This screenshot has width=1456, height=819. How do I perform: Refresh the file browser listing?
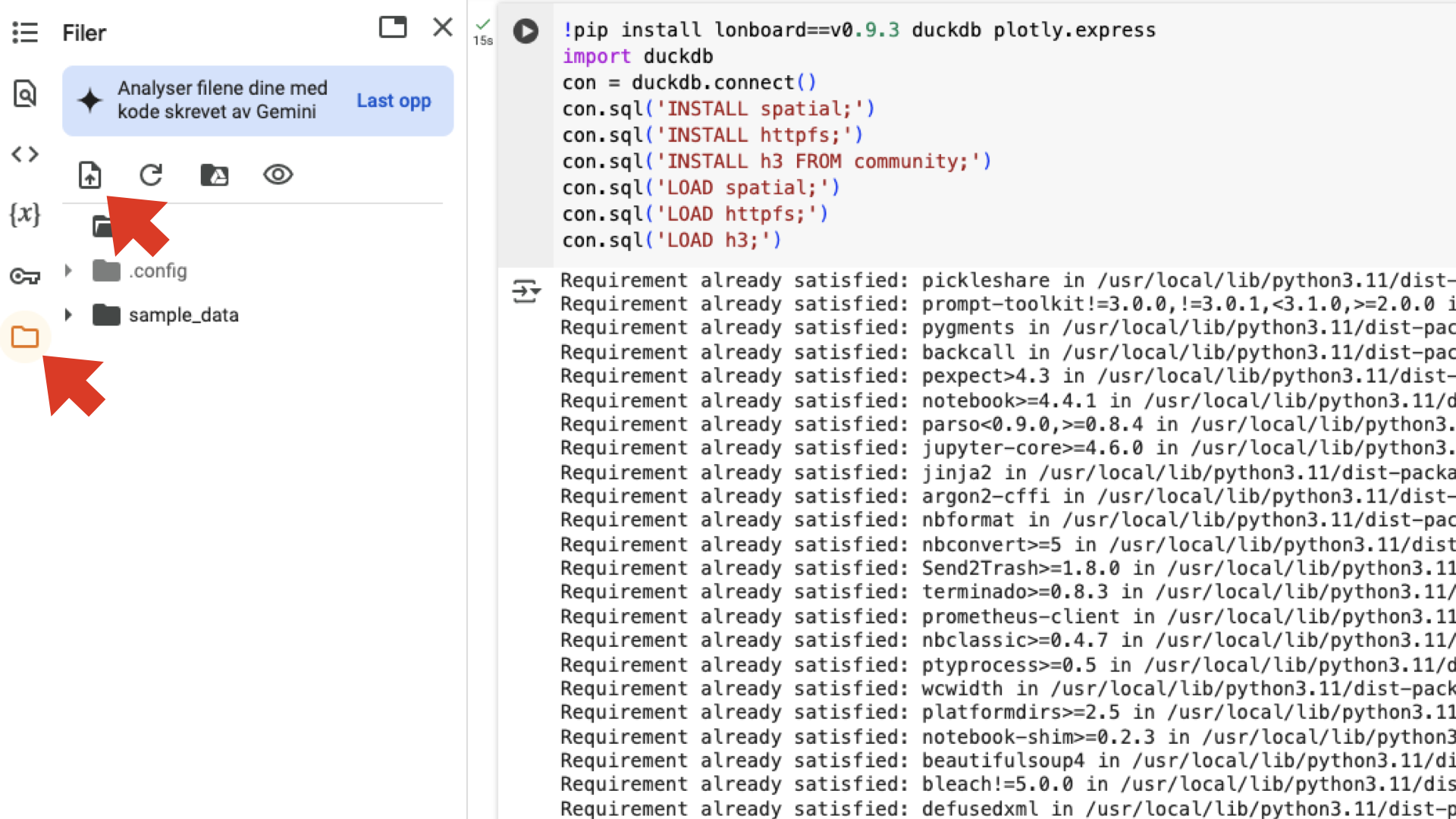click(151, 175)
